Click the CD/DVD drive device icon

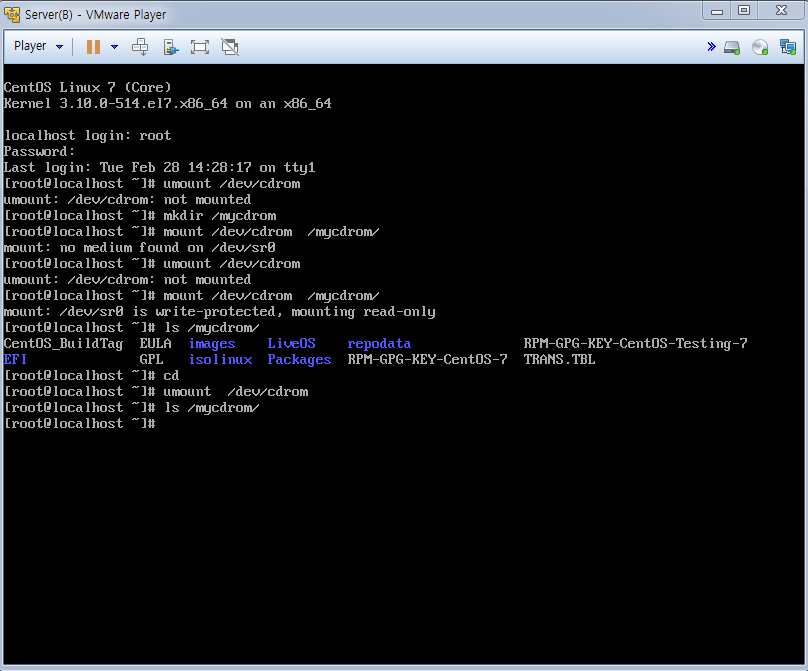pyautogui.click(x=760, y=47)
